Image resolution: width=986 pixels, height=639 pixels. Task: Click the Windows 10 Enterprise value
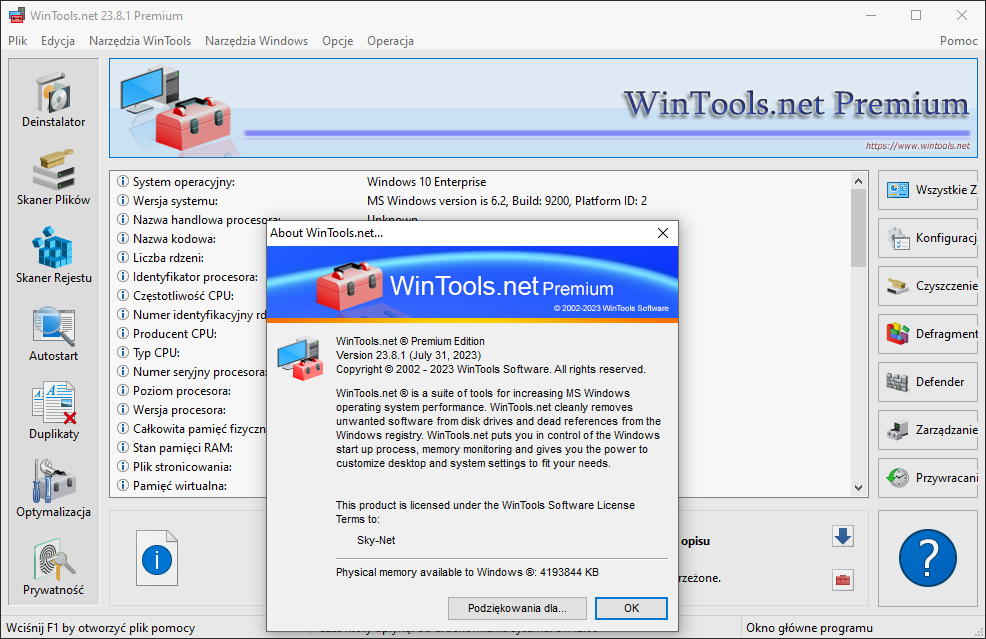(426, 182)
